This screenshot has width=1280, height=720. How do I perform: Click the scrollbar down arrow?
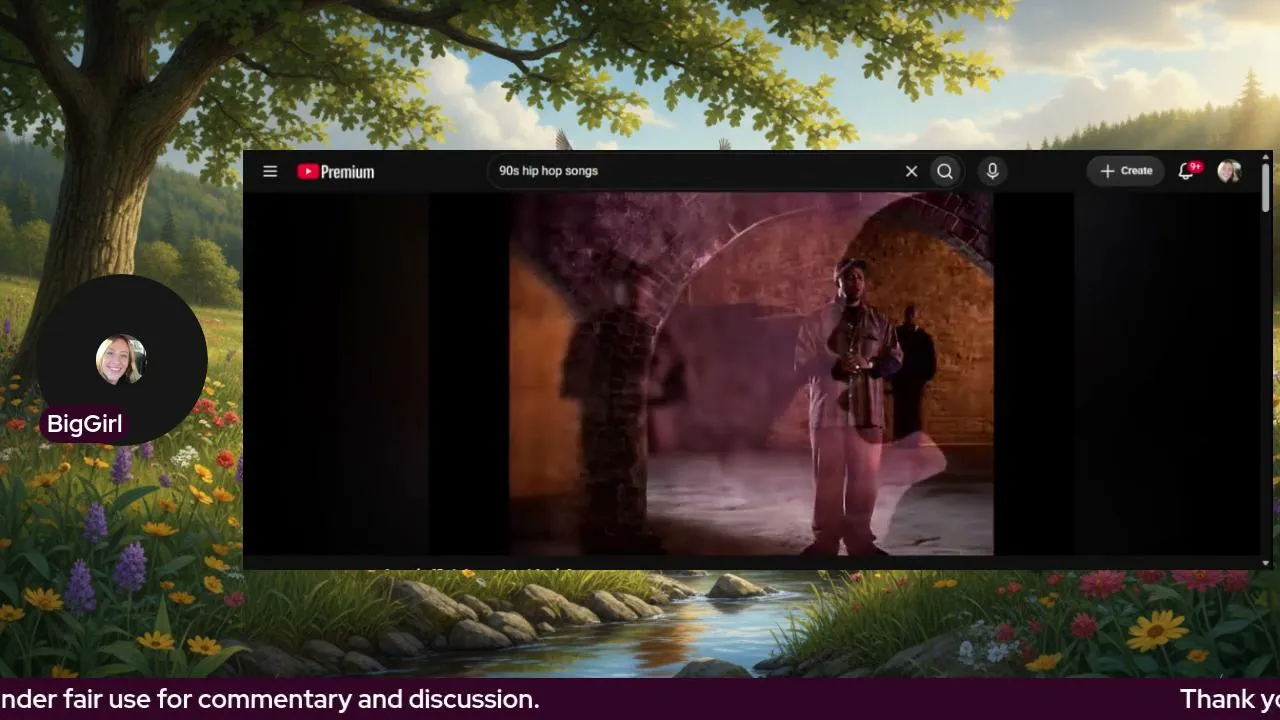pyautogui.click(x=1265, y=563)
